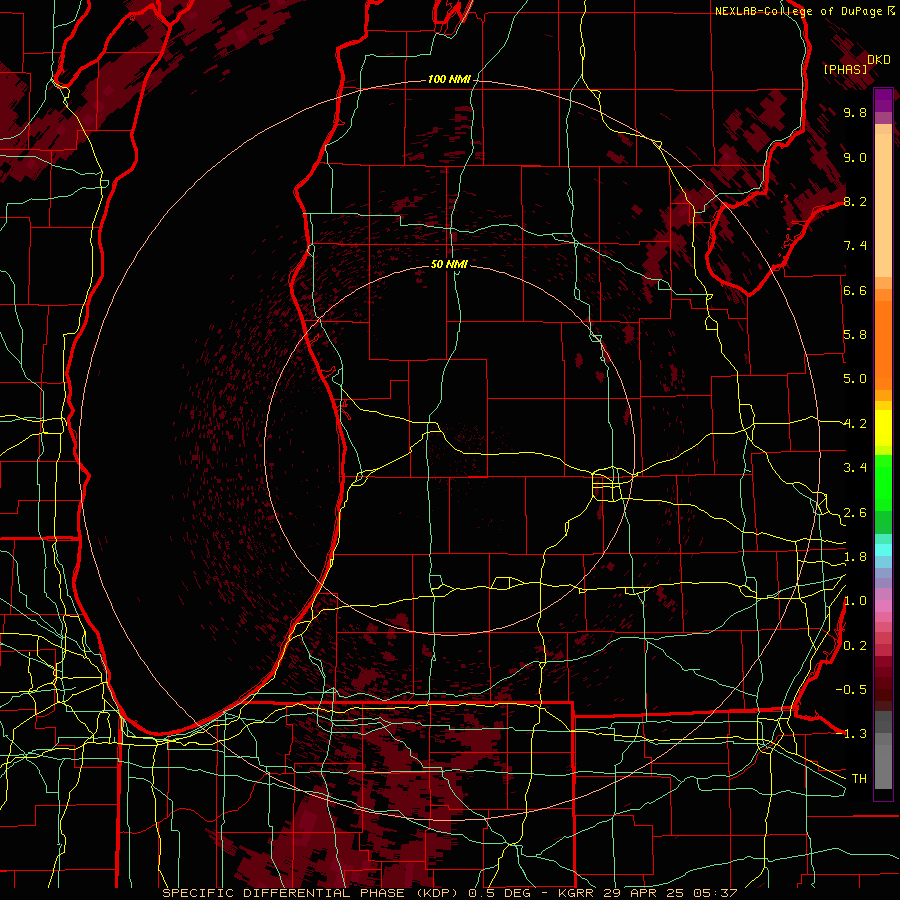Select the bright green segment of the color bar
The height and width of the screenshot is (900, 900).
(x=883, y=482)
